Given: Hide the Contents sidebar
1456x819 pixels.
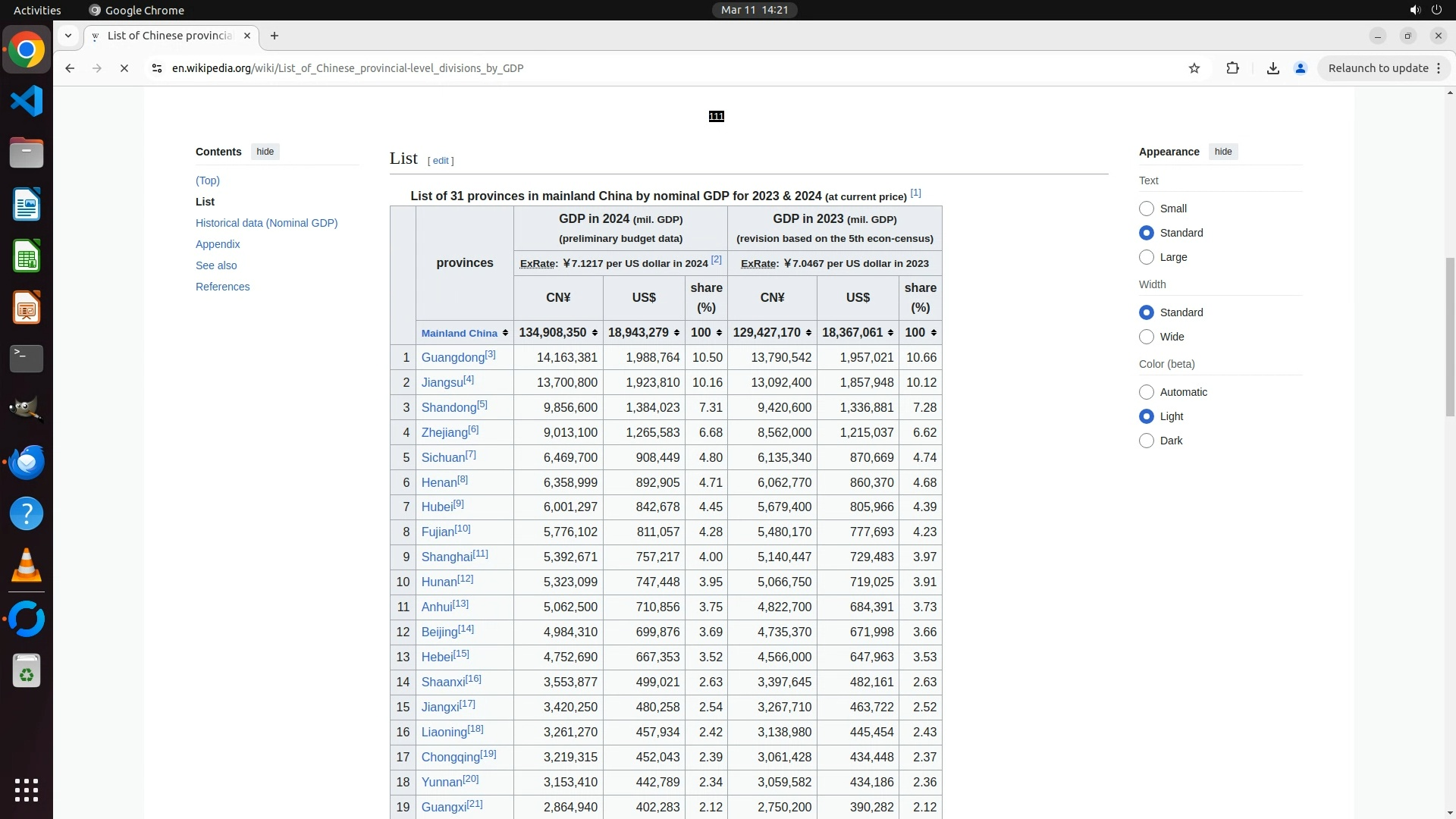Looking at the screenshot, I should coord(265,152).
